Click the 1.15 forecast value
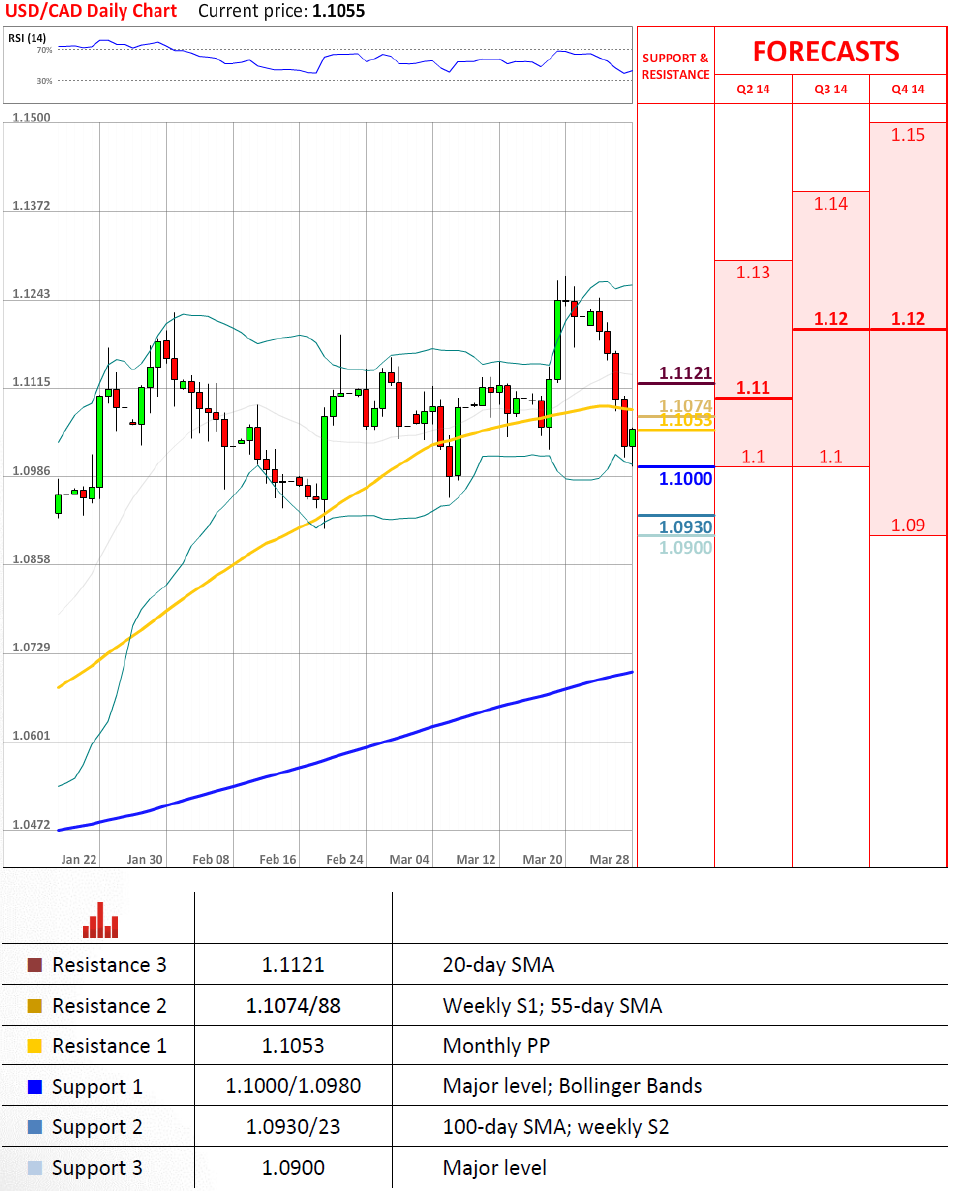This screenshot has width=953, height=1191. tap(908, 135)
